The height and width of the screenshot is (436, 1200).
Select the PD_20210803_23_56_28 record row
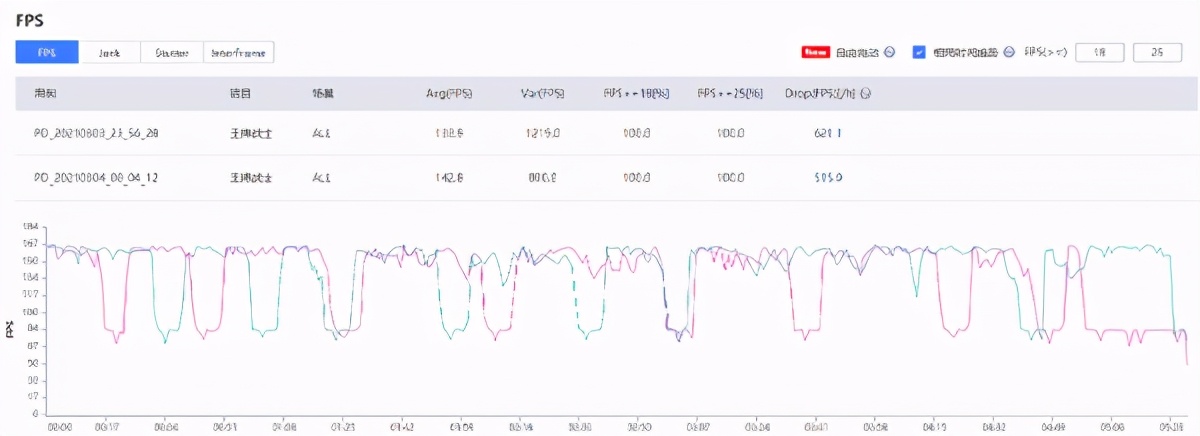tap(96, 132)
